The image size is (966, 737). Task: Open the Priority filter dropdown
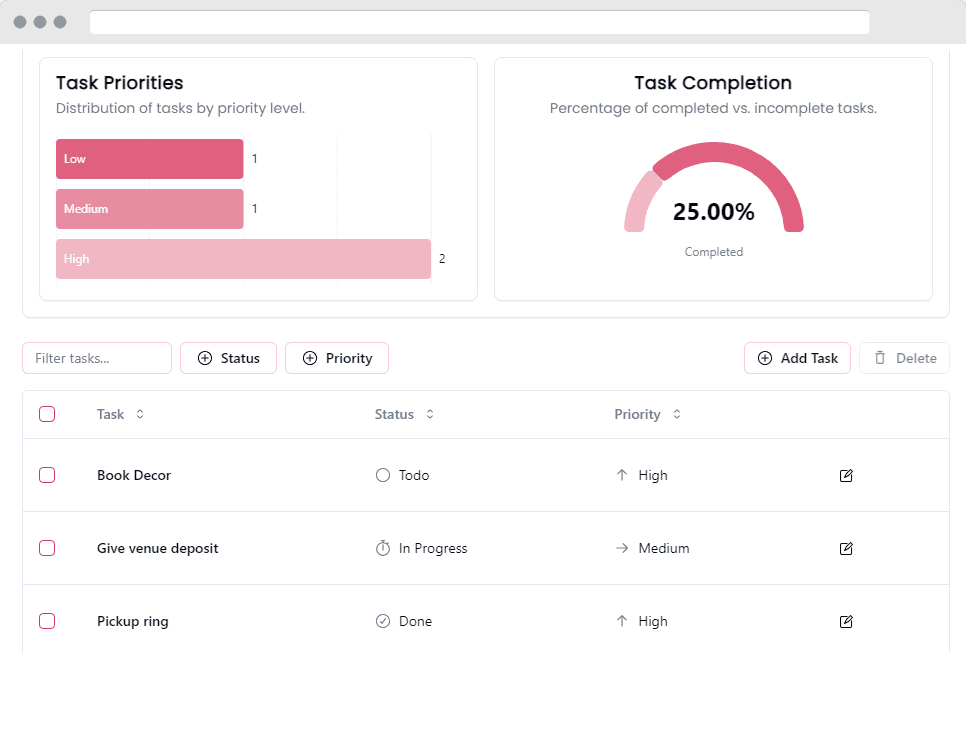[x=337, y=358]
